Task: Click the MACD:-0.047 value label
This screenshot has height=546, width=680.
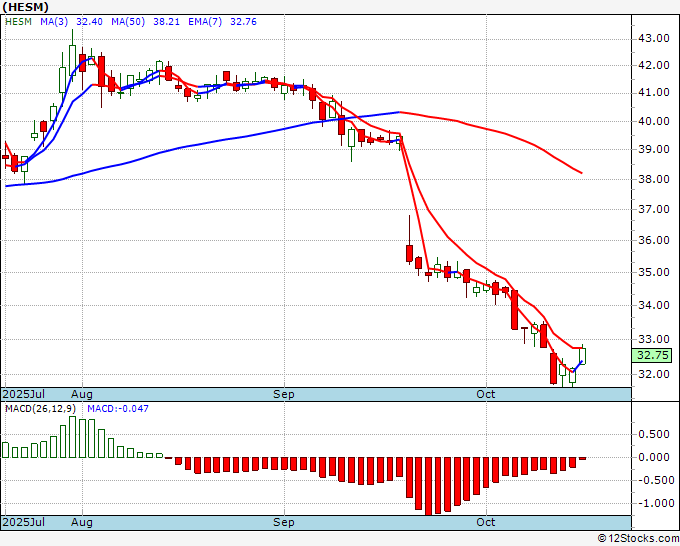Action: tap(118, 409)
